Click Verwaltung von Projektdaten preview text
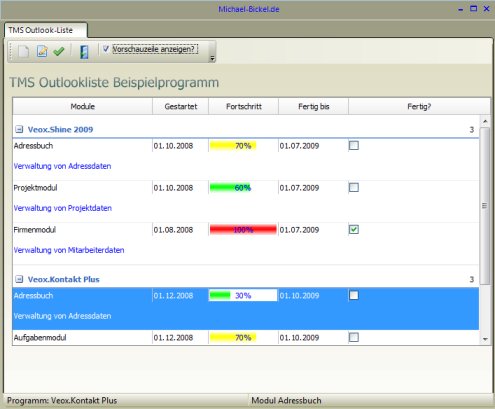 click(x=63, y=208)
